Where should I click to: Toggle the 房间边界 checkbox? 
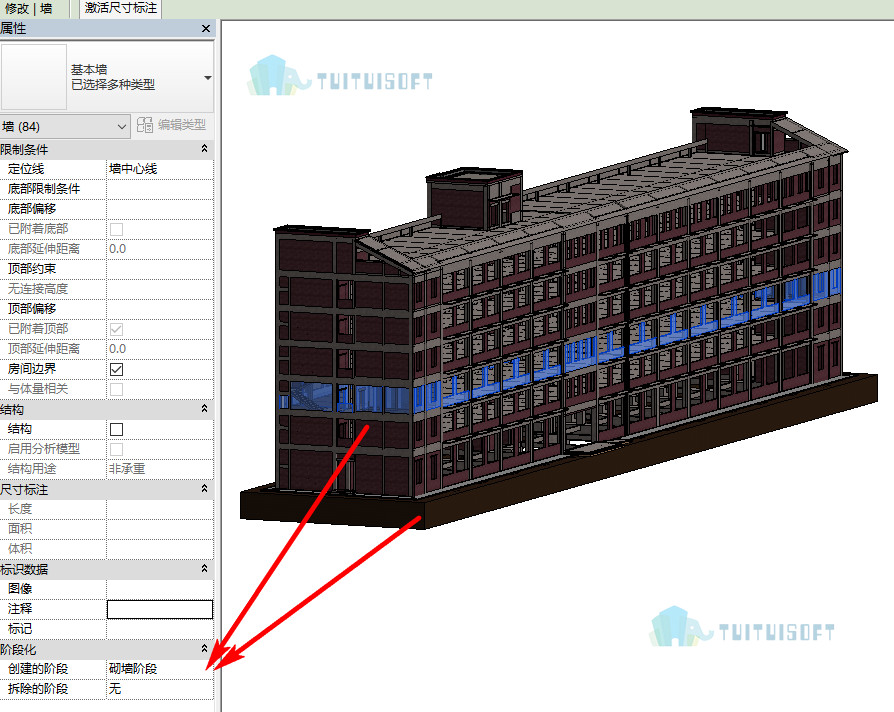[x=116, y=369]
